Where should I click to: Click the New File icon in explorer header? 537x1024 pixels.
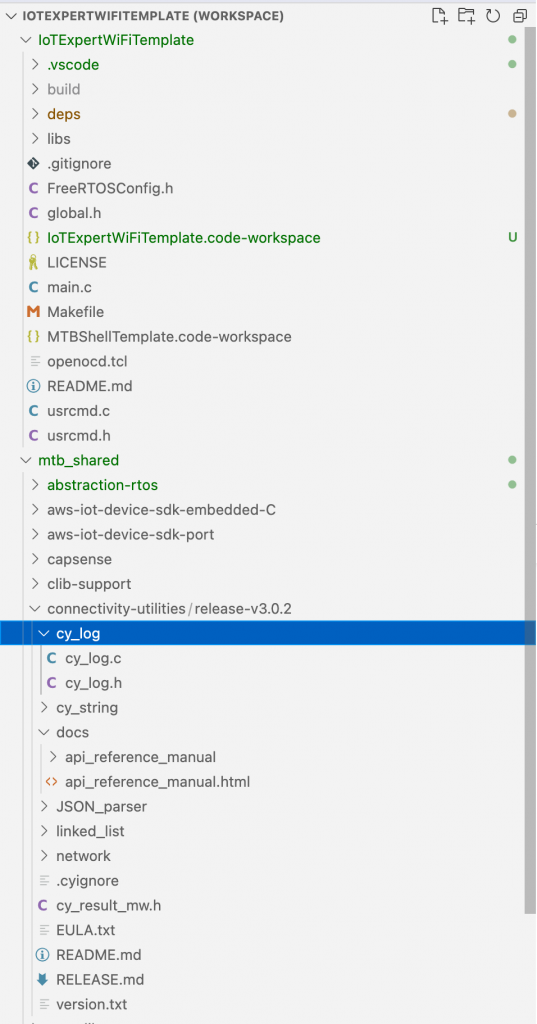[440, 16]
